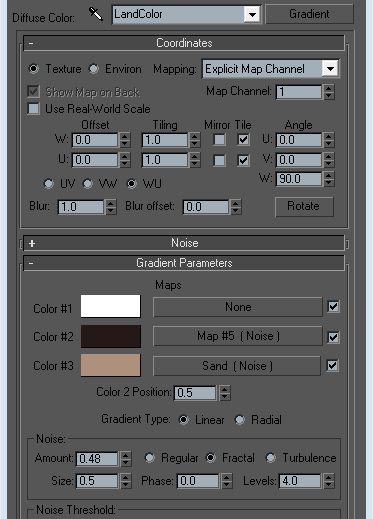This screenshot has width=373, height=519.
Task: Click the Color 2 Position input field
Action: point(195,393)
